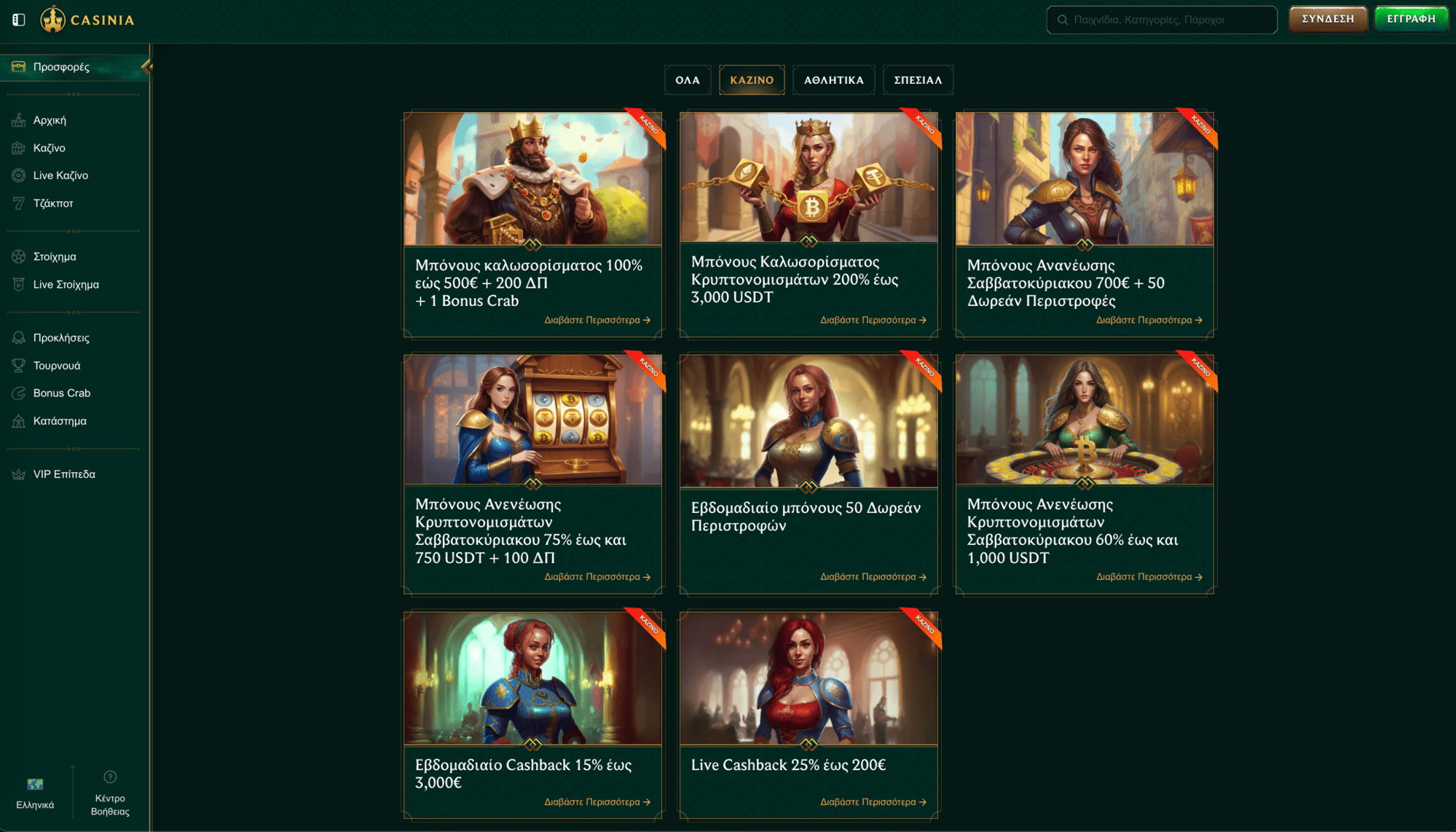Open the Live Cashback 25% image
The height and width of the screenshot is (832, 1456).
(809, 678)
